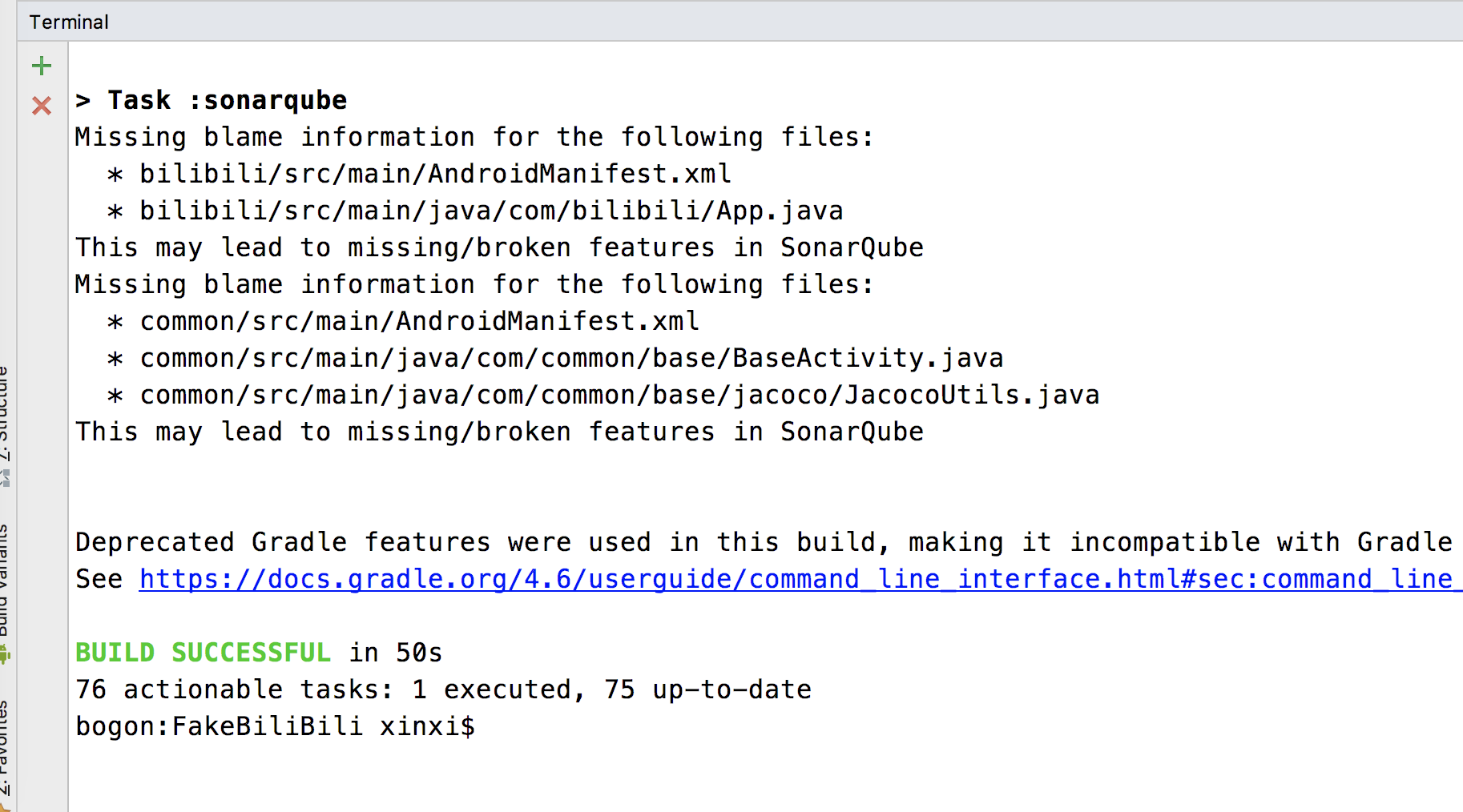The image size is (1463, 812).
Task: Click the Android icon beside Build Variants
Action: tap(5, 656)
